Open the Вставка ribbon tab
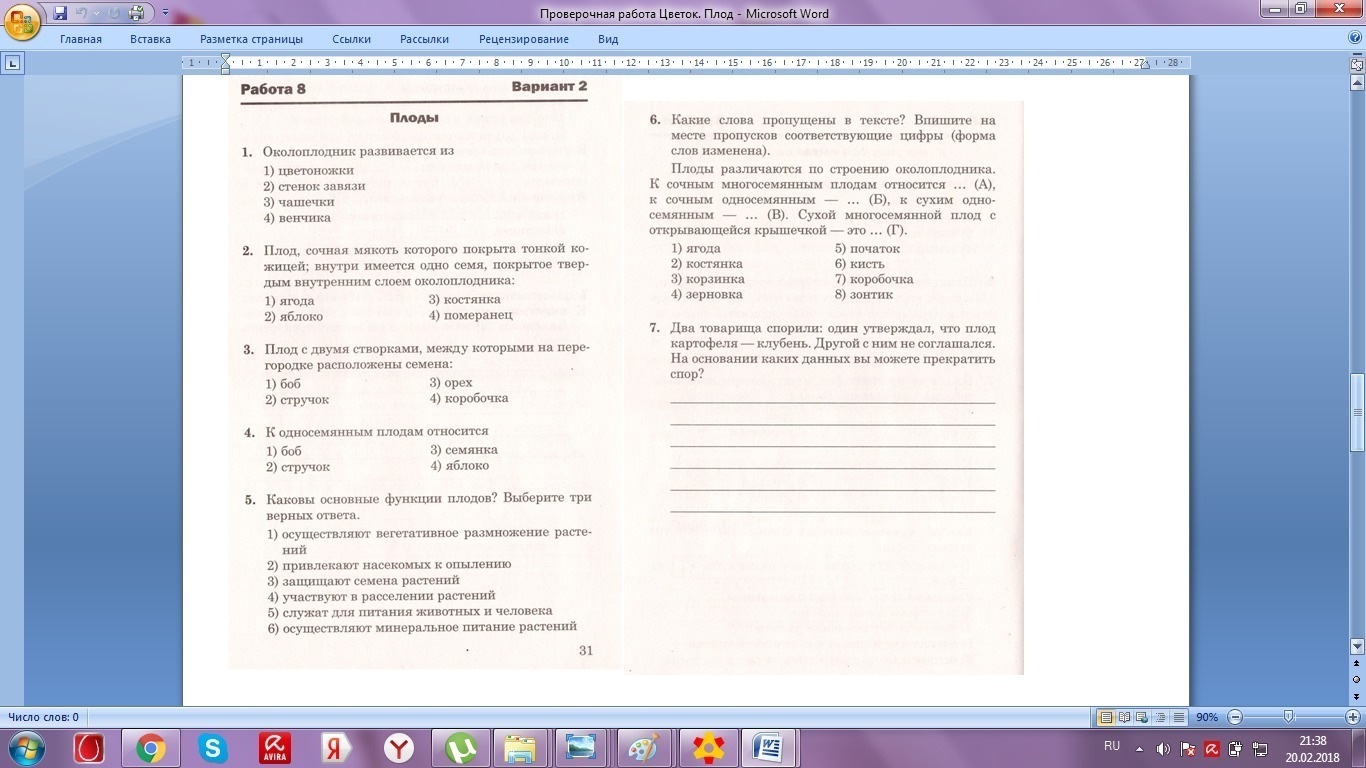Viewport: 1366px width, 768px height. point(150,39)
